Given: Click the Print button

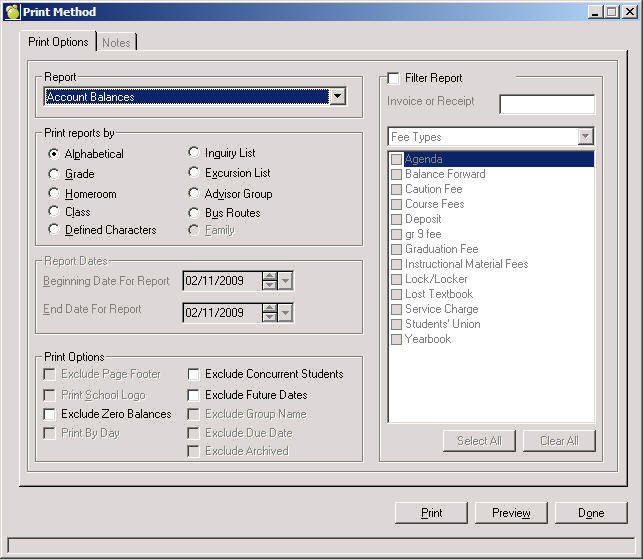Looking at the screenshot, I should (x=431, y=513).
